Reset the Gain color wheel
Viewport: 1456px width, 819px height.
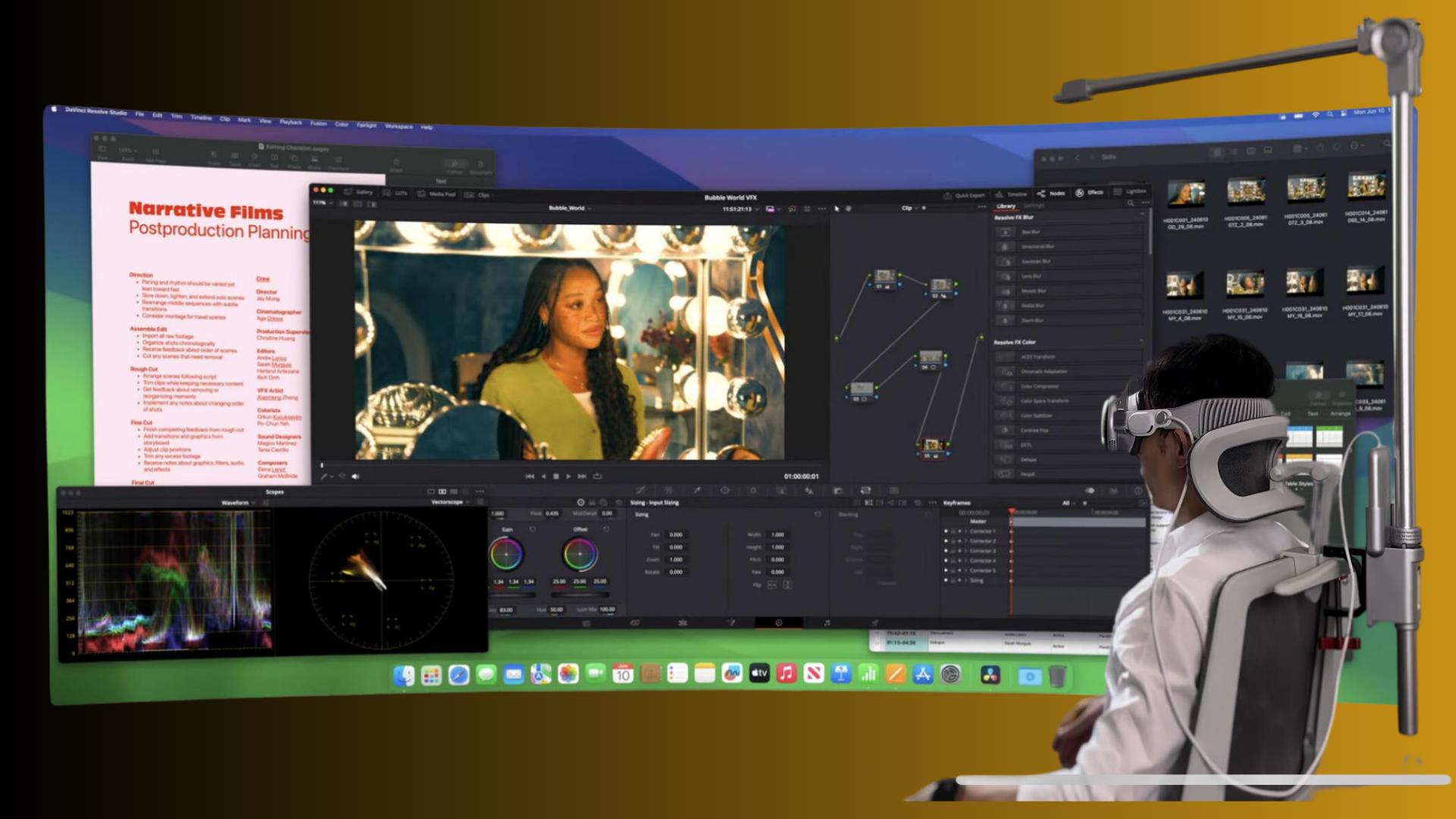pyautogui.click(x=532, y=529)
